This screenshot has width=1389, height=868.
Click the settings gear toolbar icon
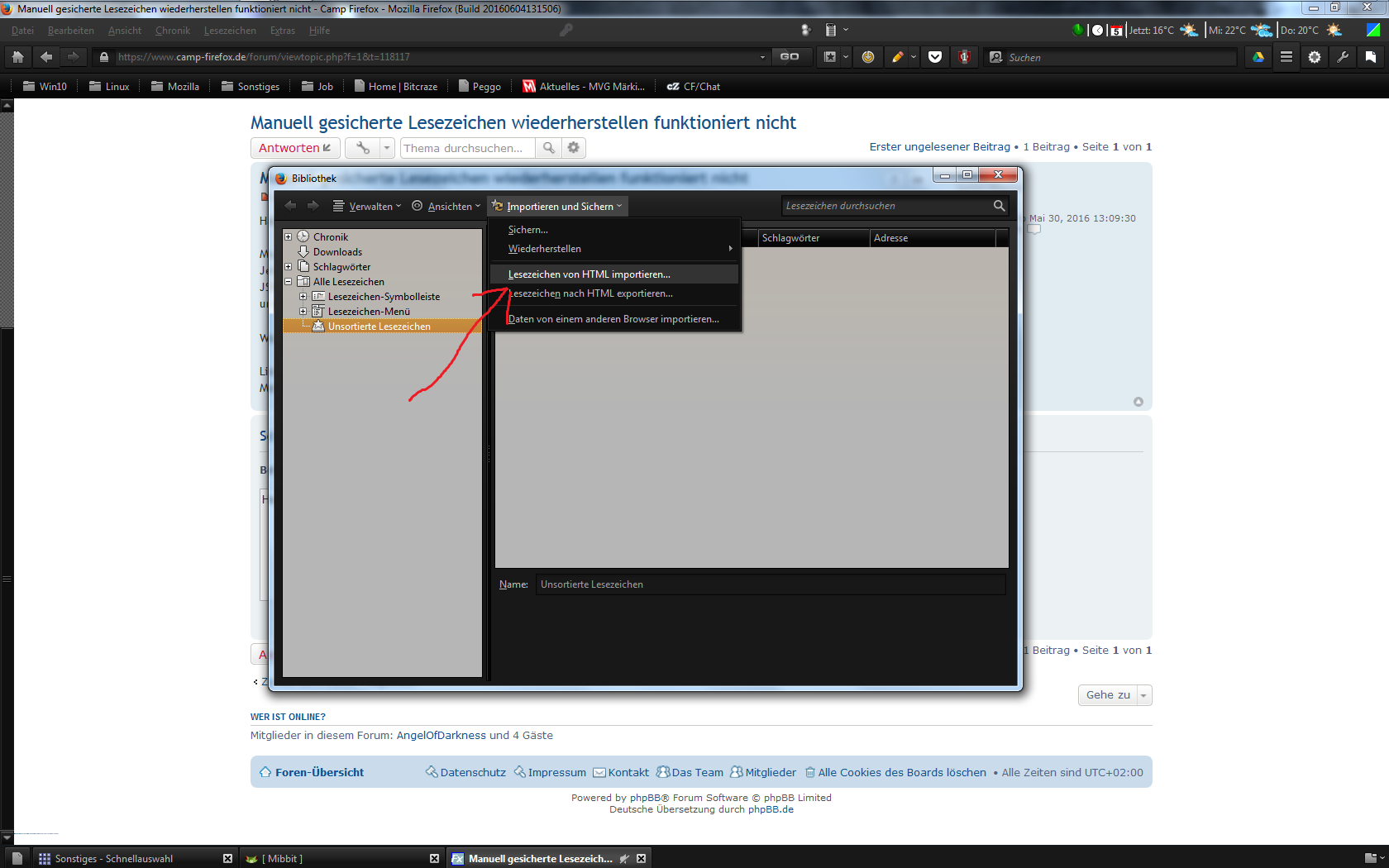[1314, 57]
